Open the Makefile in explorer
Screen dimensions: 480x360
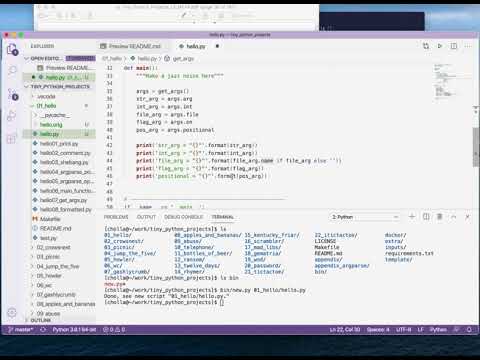point(50,219)
